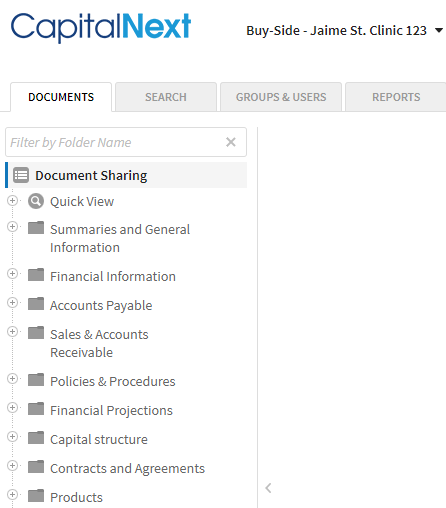Expand the Summaries and General Information node
The width and height of the screenshot is (446, 508).
(x=12, y=227)
